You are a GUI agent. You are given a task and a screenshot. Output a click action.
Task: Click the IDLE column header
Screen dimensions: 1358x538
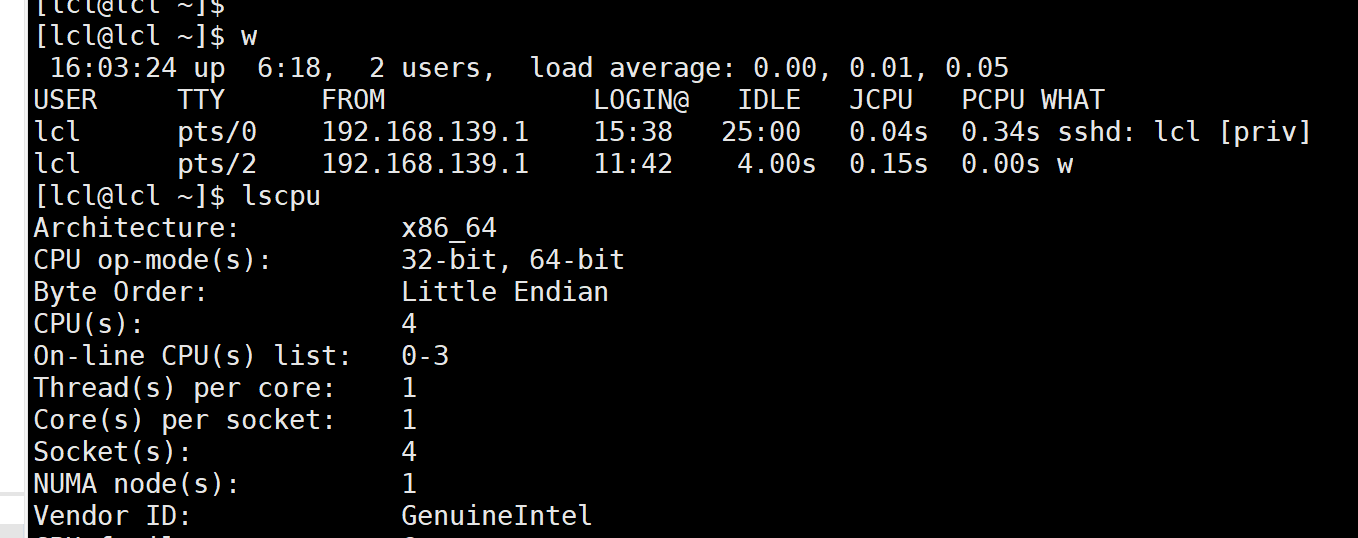pyautogui.click(x=769, y=100)
